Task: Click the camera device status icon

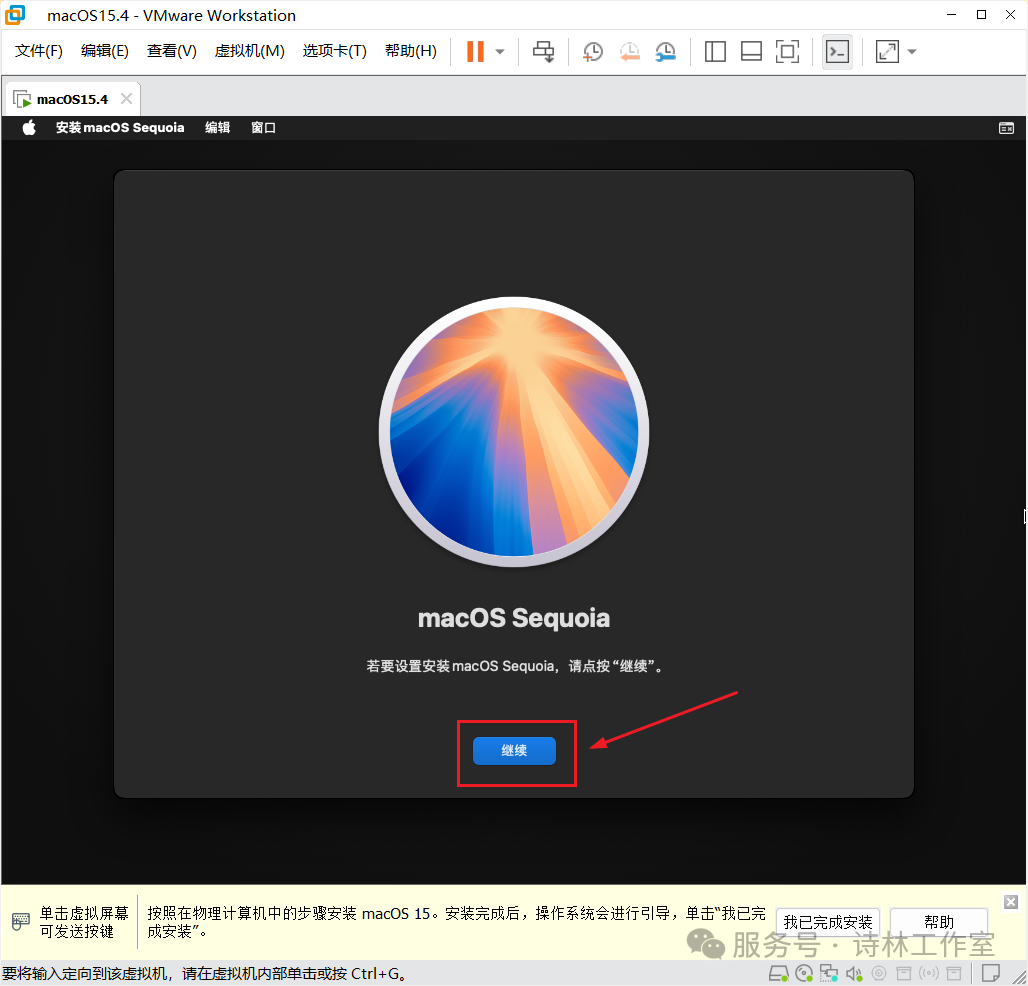Action: pyautogui.click(x=879, y=974)
